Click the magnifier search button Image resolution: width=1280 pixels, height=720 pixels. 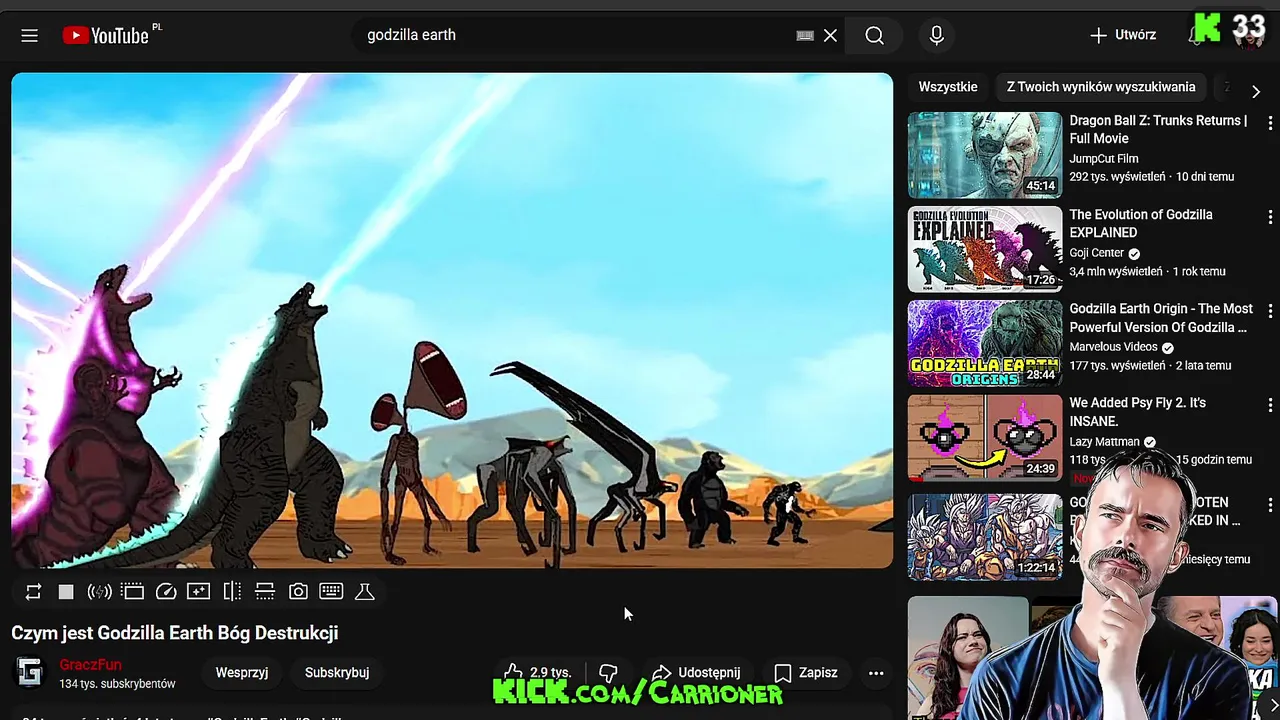pyautogui.click(x=874, y=35)
